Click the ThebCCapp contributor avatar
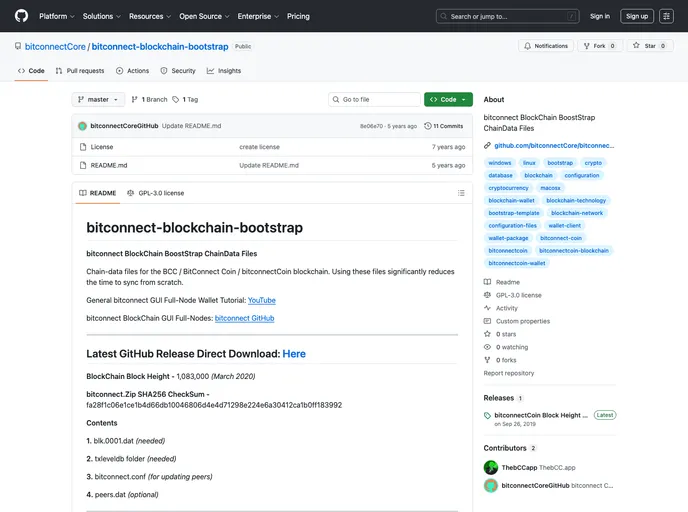The width and height of the screenshot is (688, 512). tap(491, 467)
